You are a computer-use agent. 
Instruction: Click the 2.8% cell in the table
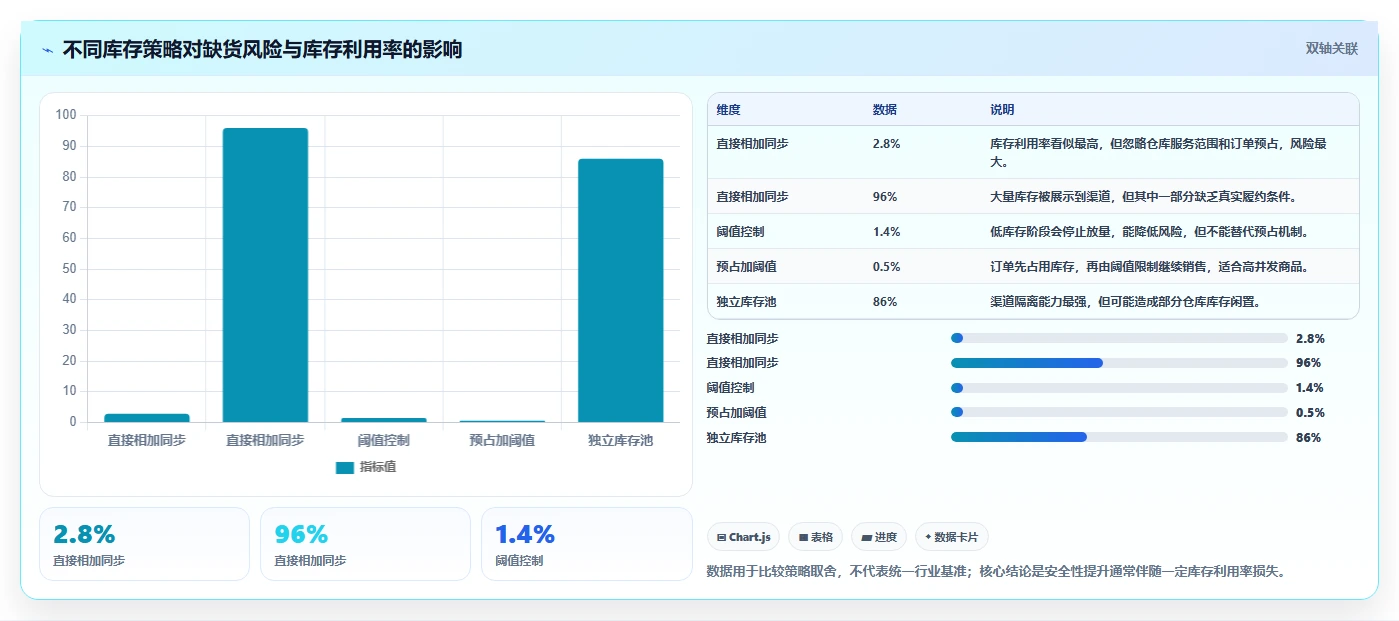887,144
